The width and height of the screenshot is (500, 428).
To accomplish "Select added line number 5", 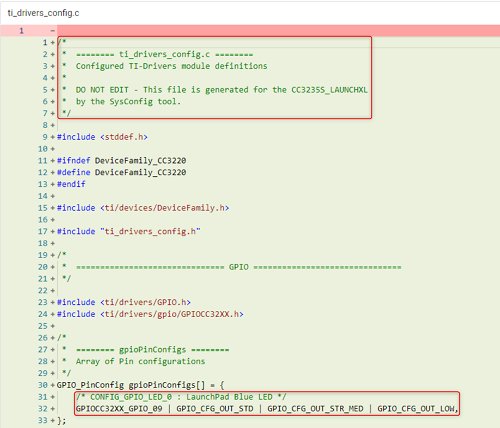I will 45,90.
